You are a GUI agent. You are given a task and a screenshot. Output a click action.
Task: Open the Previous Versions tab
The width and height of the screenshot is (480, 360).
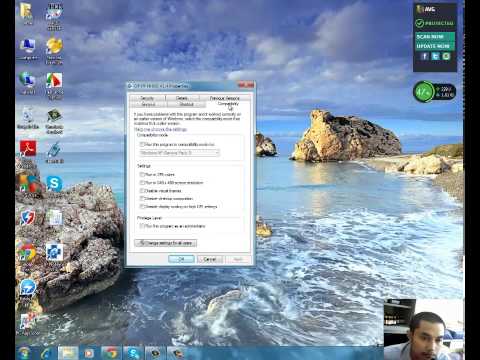[x=224, y=98]
